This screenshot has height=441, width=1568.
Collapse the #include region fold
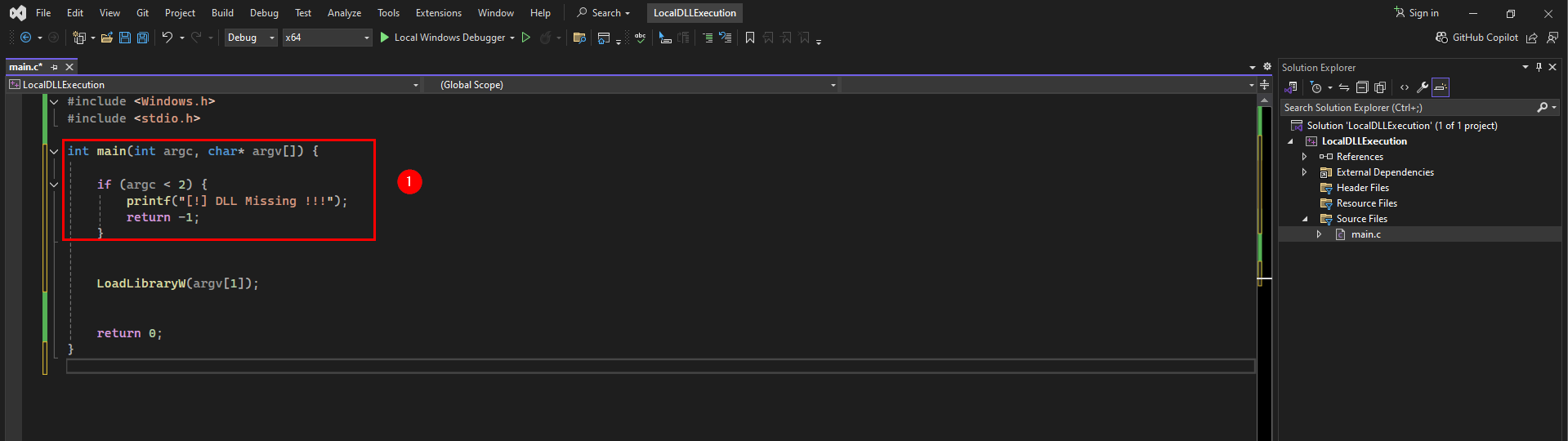pyautogui.click(x=54, y=101)
